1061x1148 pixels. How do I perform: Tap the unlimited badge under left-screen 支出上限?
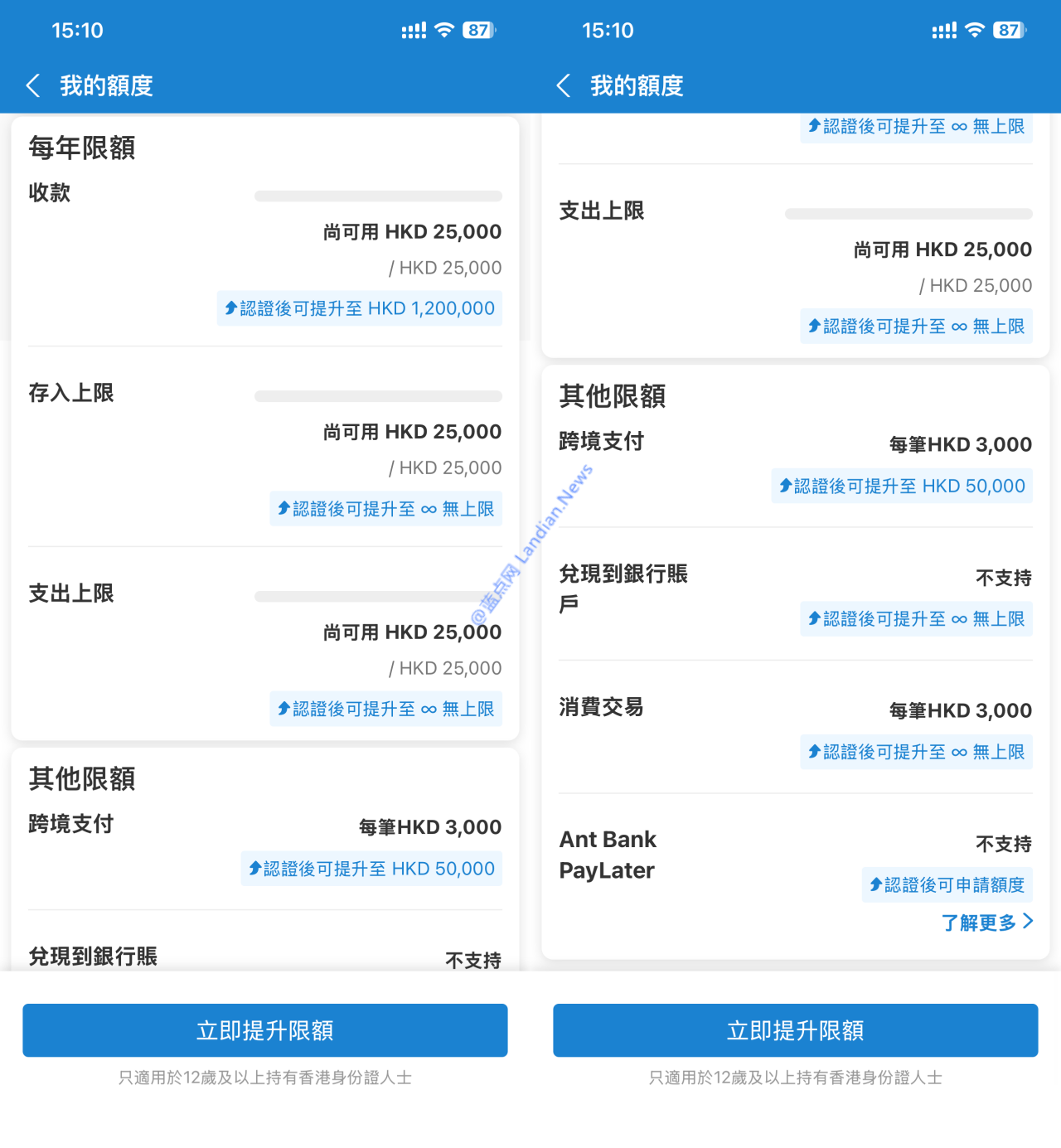[385, 709]
